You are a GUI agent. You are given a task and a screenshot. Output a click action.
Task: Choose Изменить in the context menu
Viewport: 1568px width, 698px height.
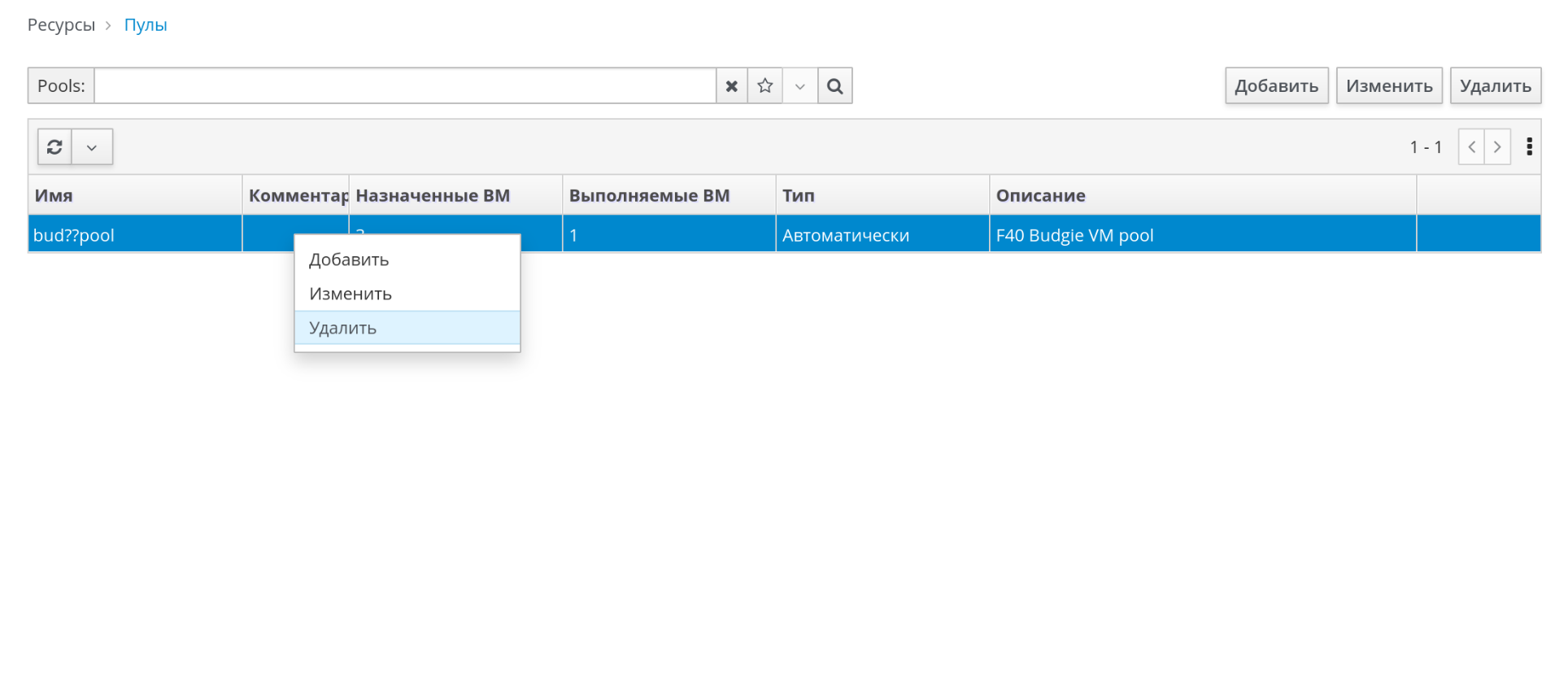pos(351,294)
